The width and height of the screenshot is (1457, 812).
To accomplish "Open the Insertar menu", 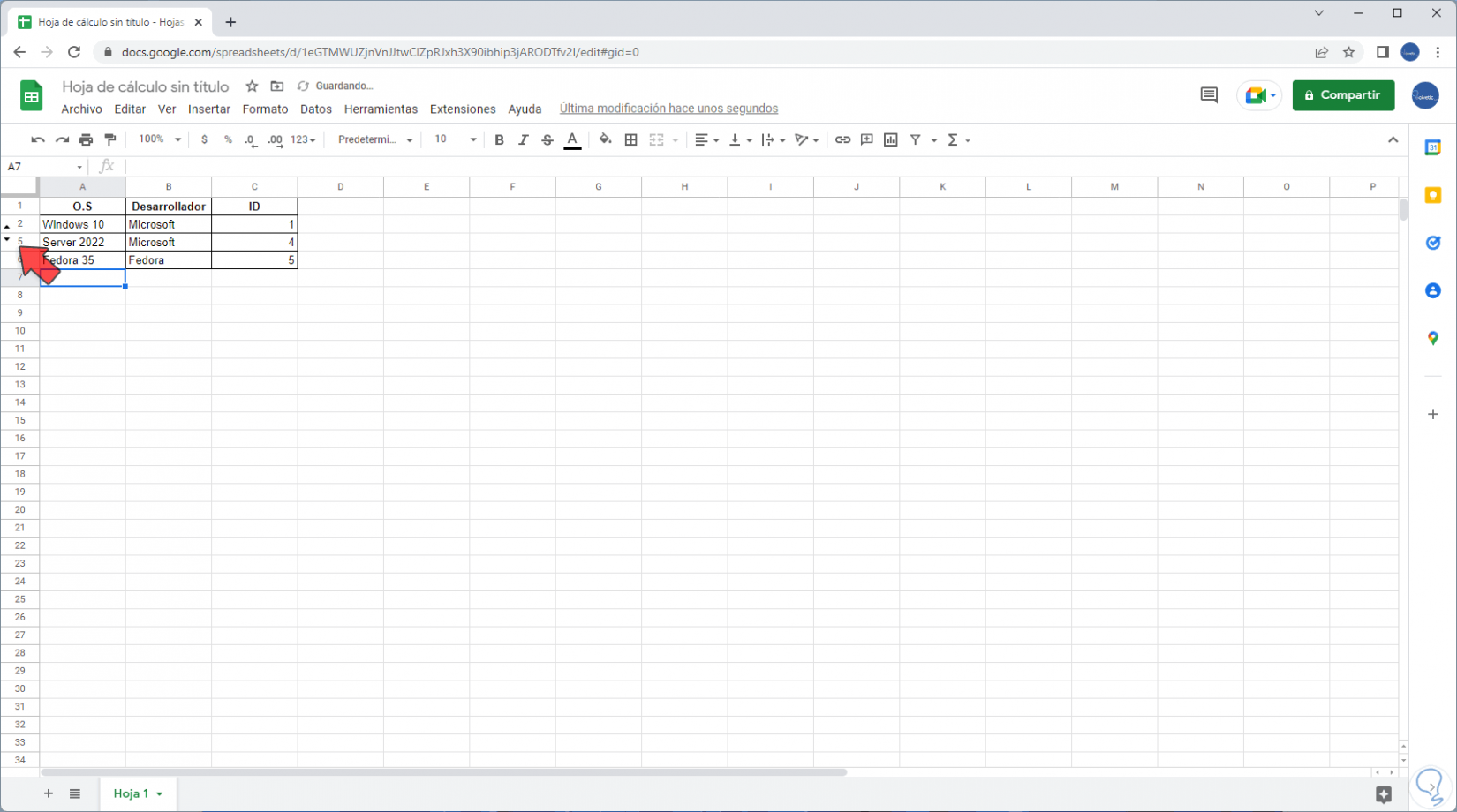I will pos(209,109).
